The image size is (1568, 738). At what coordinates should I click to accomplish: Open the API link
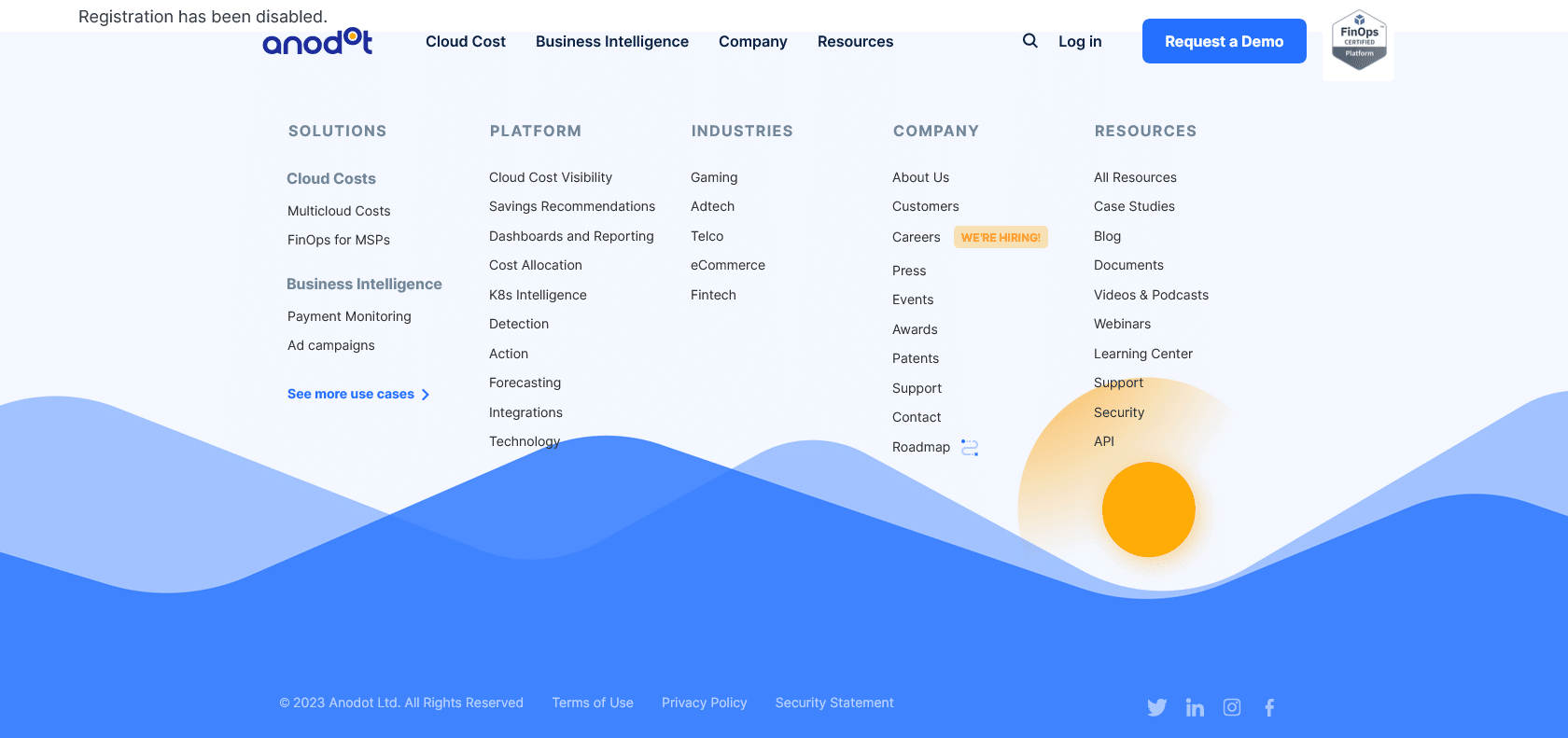(1104, 441)
